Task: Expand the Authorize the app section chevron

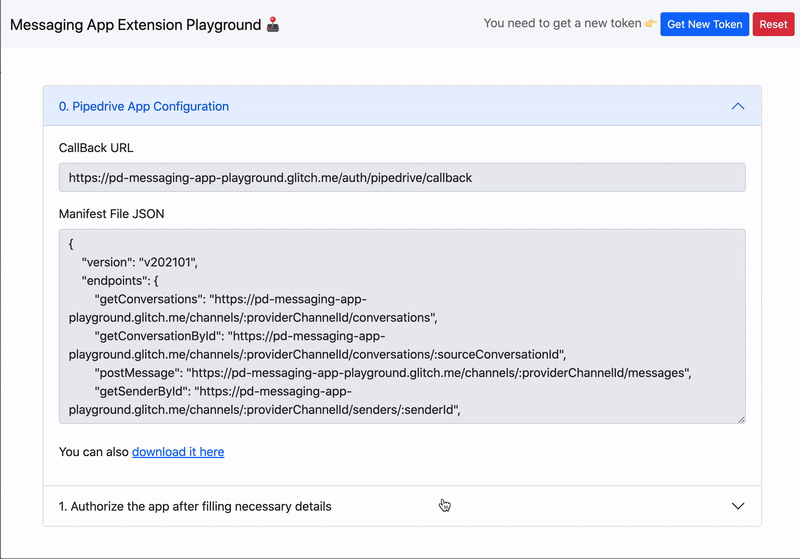Action: pos(737,506)
